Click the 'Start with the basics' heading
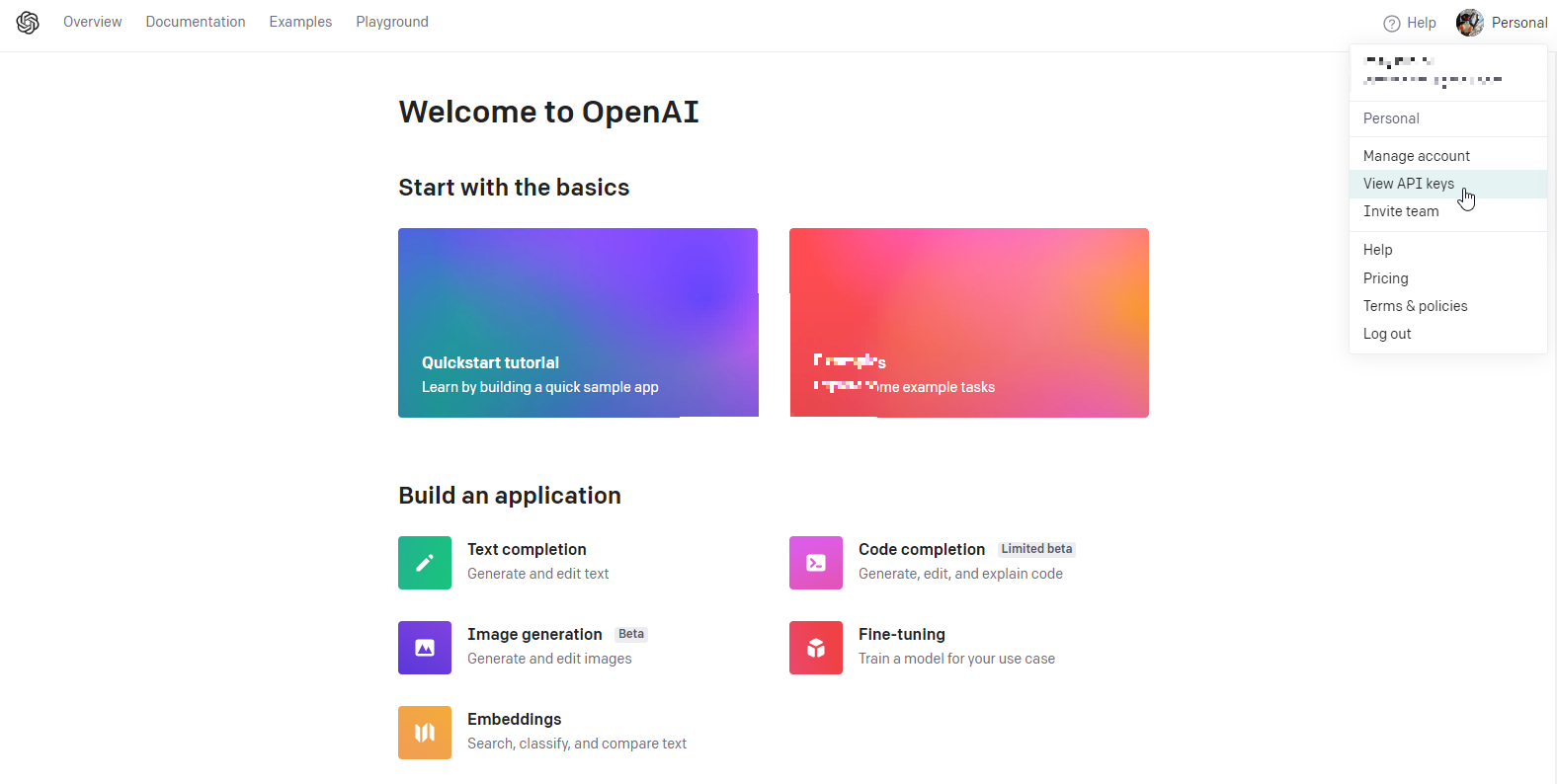 (514, 188)
